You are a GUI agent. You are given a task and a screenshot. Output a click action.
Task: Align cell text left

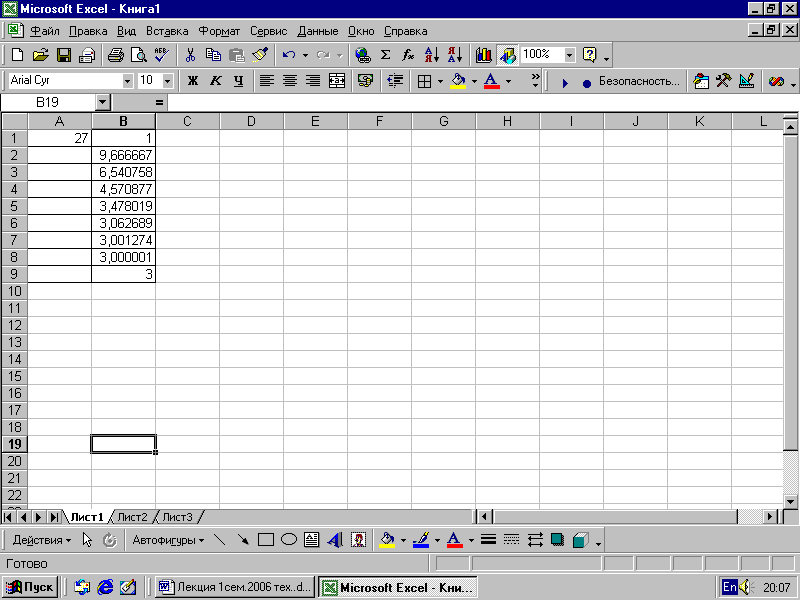(x=267, y=81)
